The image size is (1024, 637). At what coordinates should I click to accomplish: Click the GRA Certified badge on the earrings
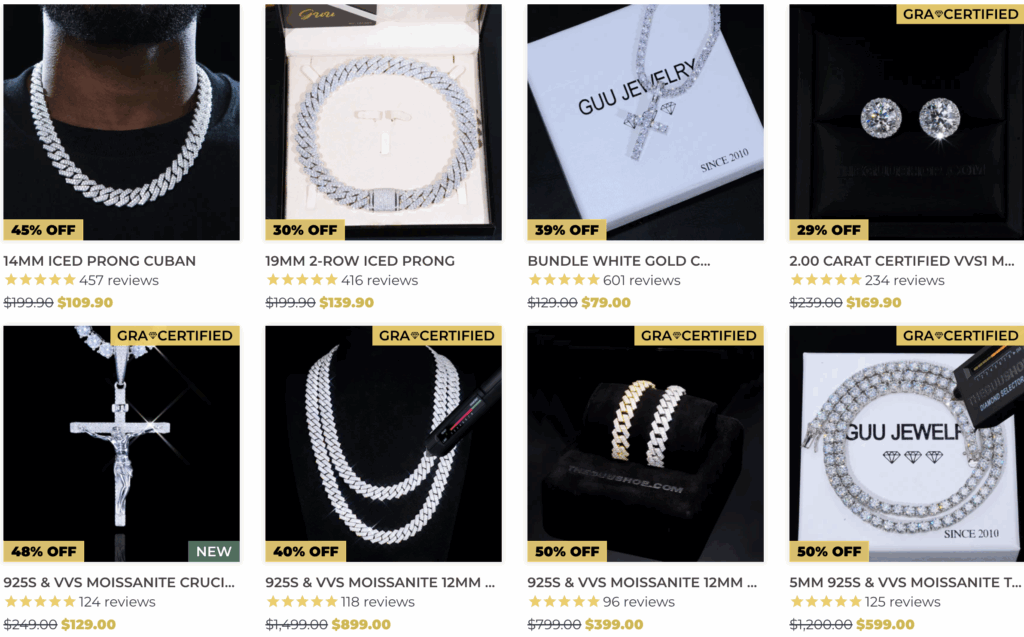960,14
